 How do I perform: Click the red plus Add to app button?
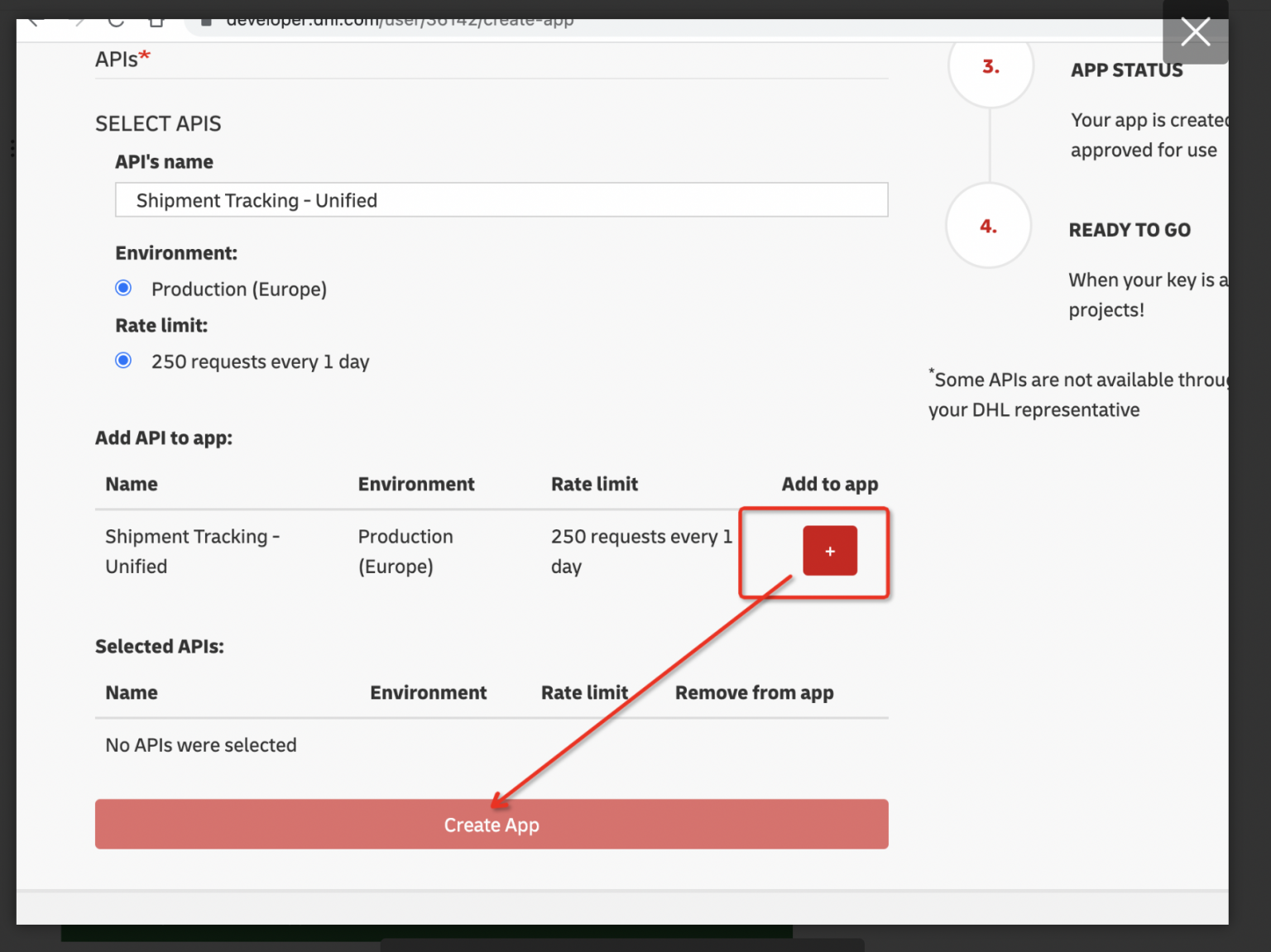coord(830,551)
